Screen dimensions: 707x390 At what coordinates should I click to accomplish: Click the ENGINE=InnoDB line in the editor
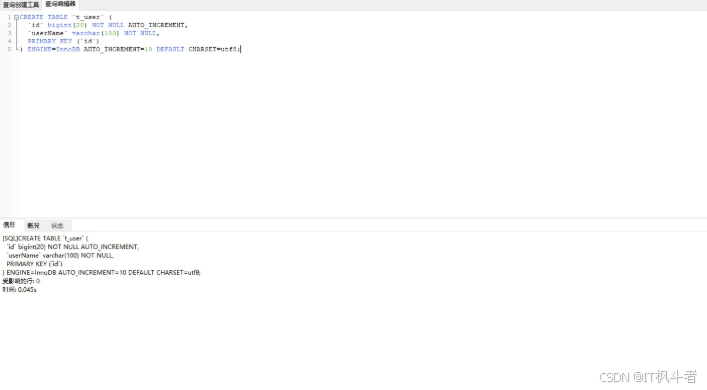point(130,49)
